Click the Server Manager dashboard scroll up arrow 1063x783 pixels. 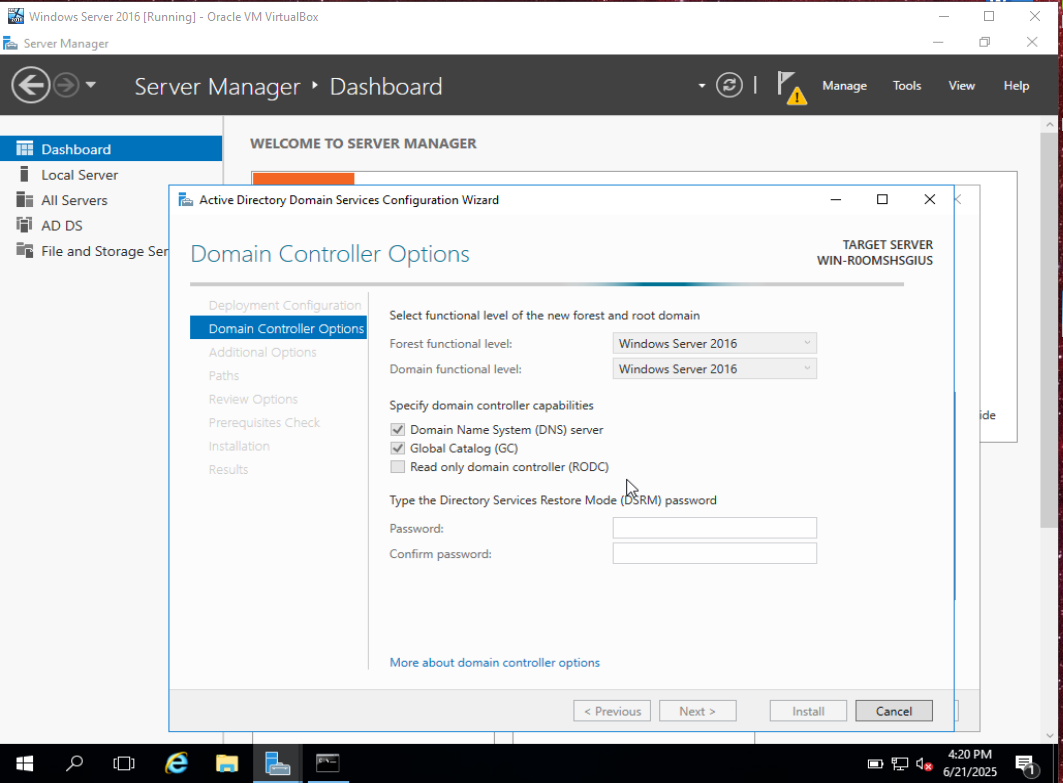(1049, 125)
